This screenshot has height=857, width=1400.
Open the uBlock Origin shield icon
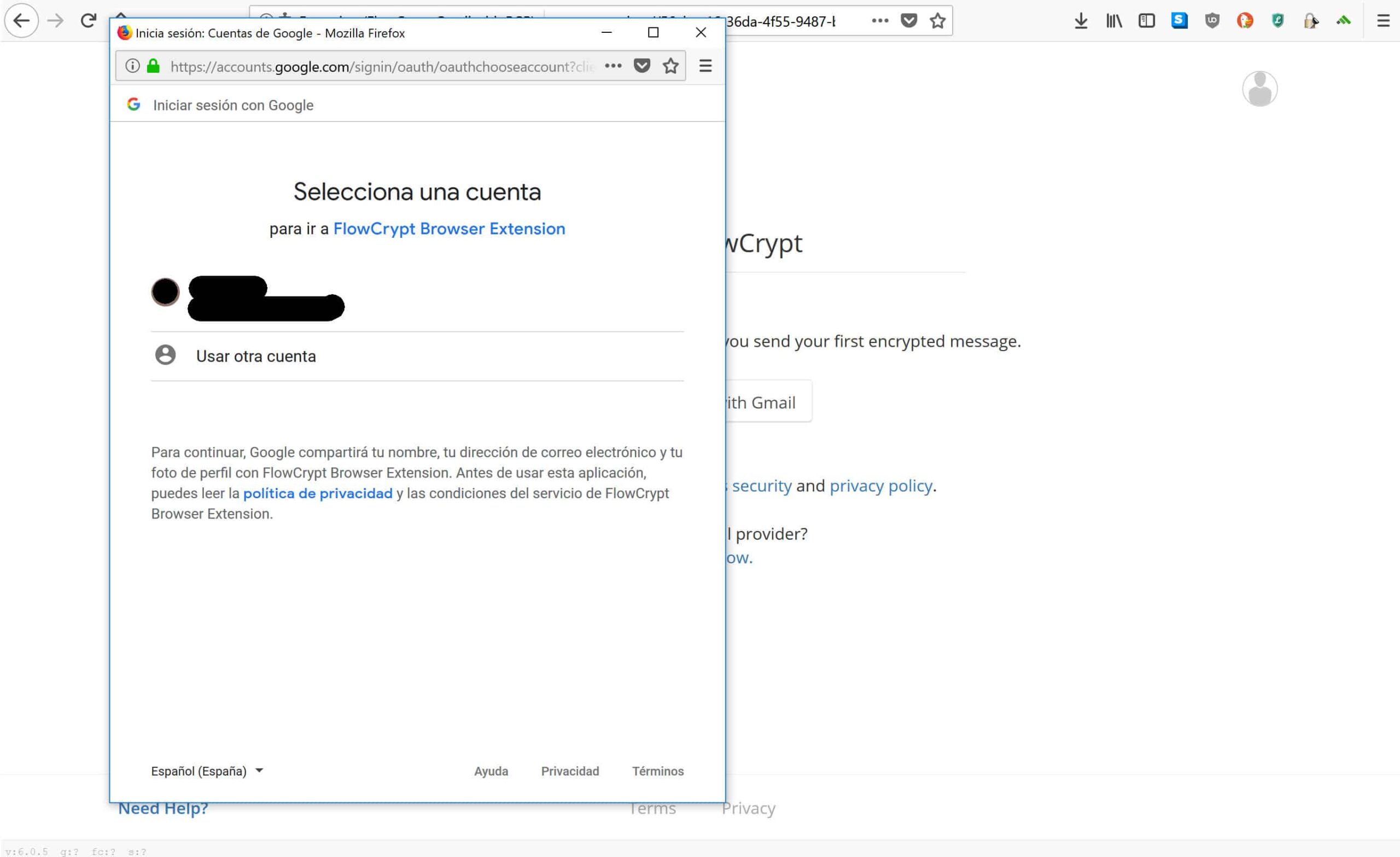[1212, 21]
